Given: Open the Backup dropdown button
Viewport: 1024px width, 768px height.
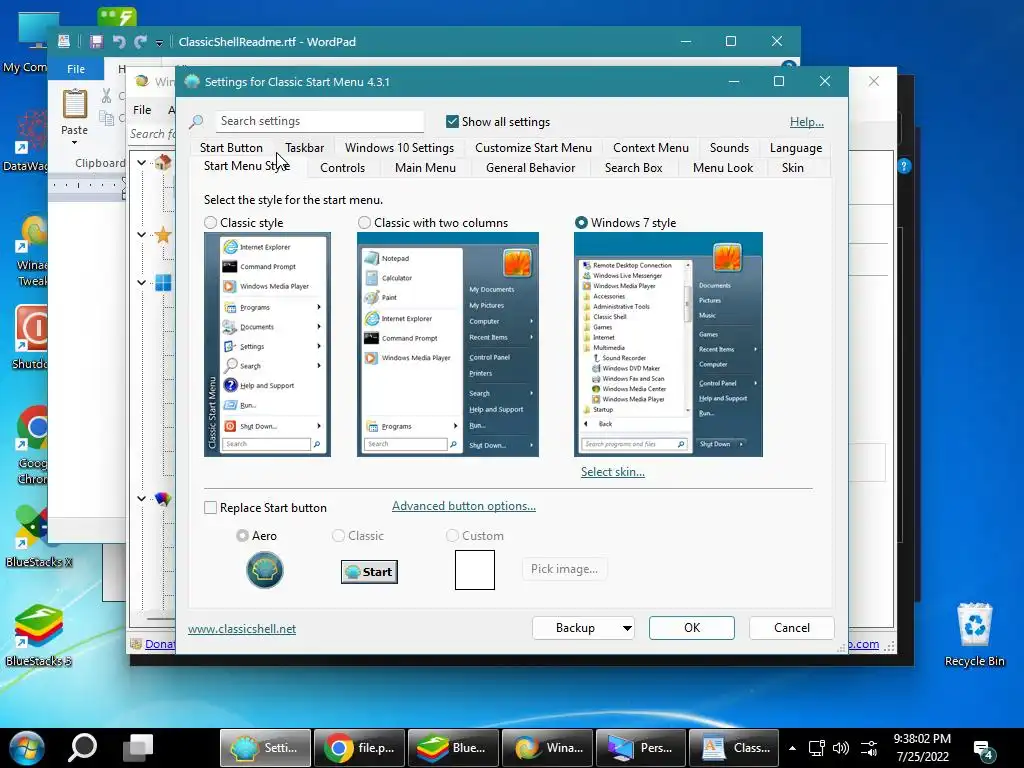Looking at the screenshot, I should pos(583,628).
